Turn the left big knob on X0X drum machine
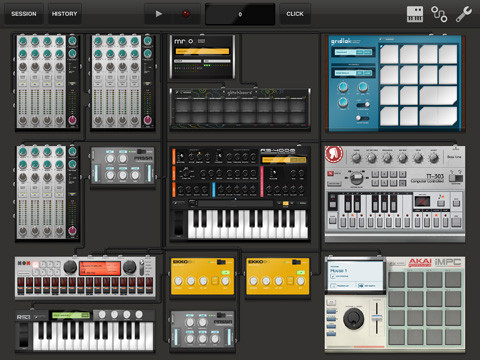The height and width of the screenshot is (360, 480). 70,267
